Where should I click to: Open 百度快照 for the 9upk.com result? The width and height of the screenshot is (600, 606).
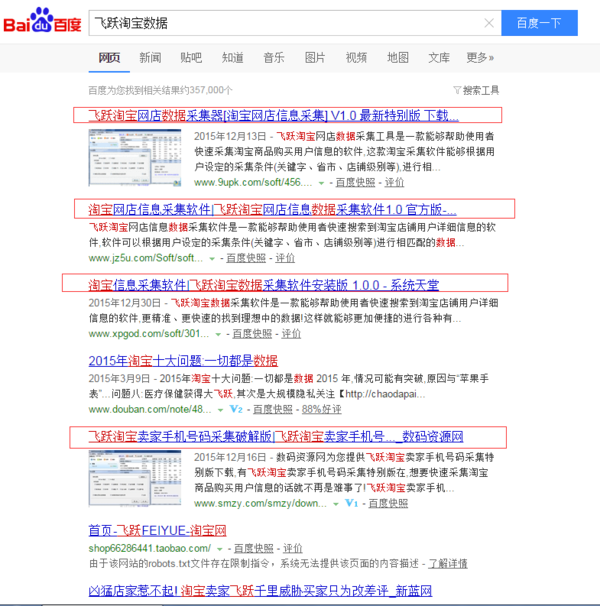point(355,182)
